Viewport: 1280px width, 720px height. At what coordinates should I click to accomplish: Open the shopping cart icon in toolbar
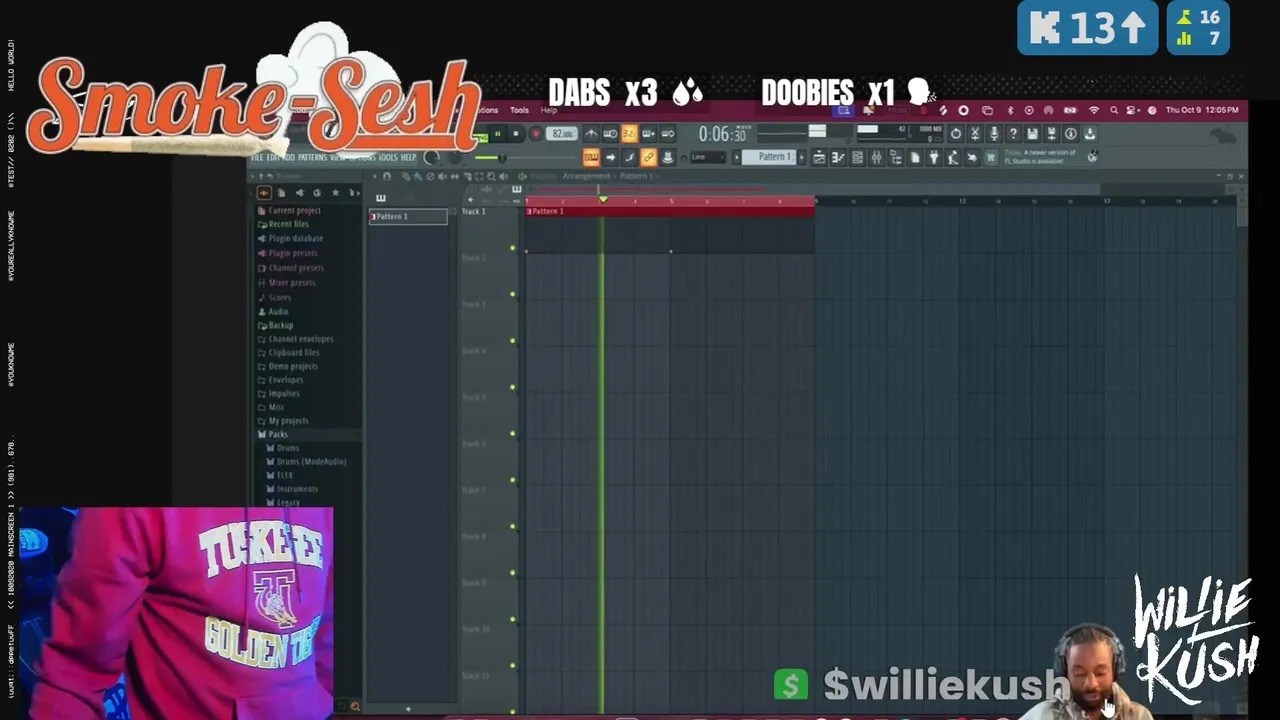click(991, 157)
